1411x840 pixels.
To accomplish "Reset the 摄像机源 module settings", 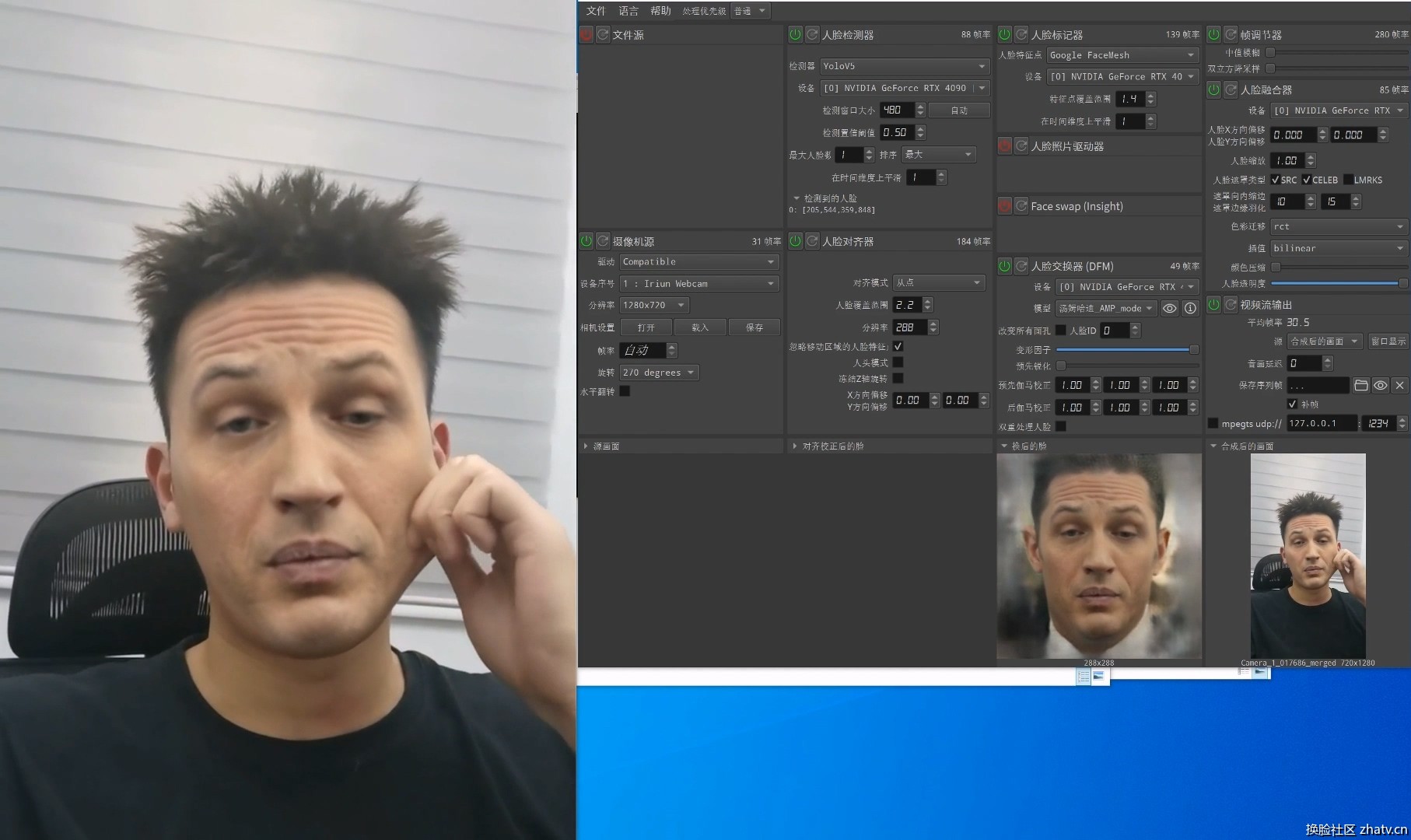I will pyautogui.click(x=603, y=242).
